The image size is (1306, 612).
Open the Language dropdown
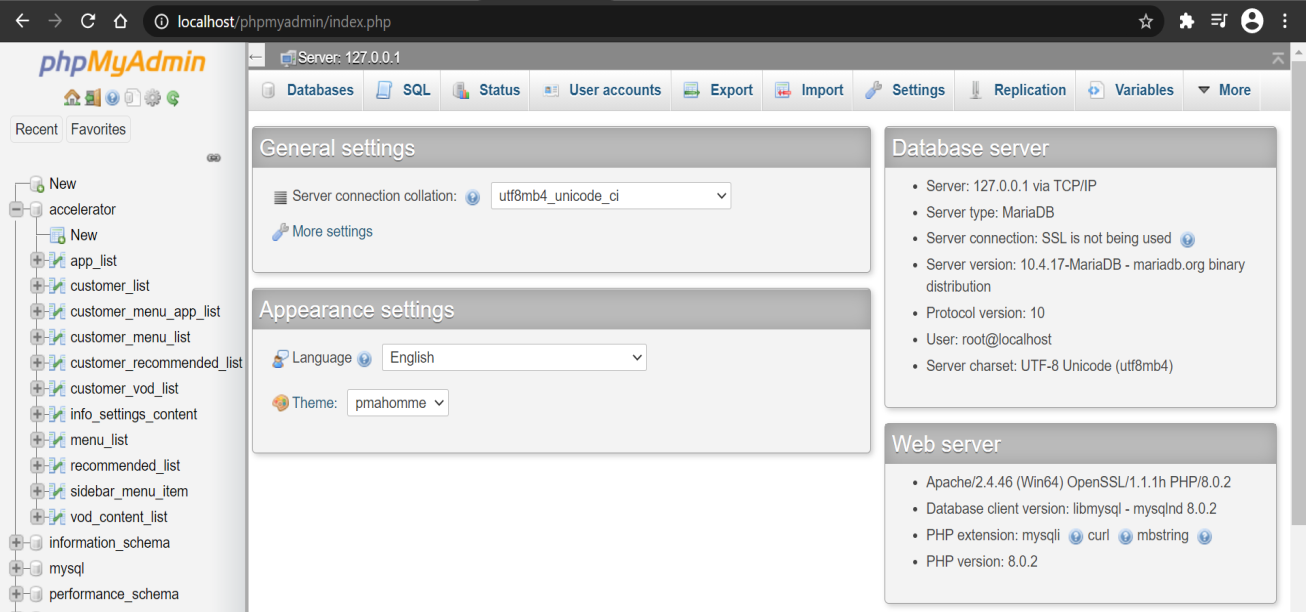(514, 357)
